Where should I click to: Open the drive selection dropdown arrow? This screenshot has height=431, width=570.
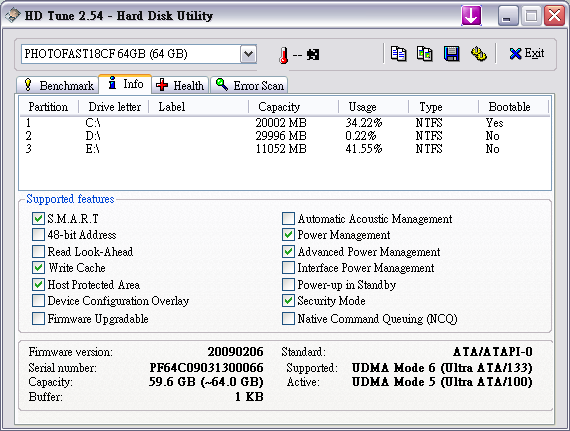249,54
